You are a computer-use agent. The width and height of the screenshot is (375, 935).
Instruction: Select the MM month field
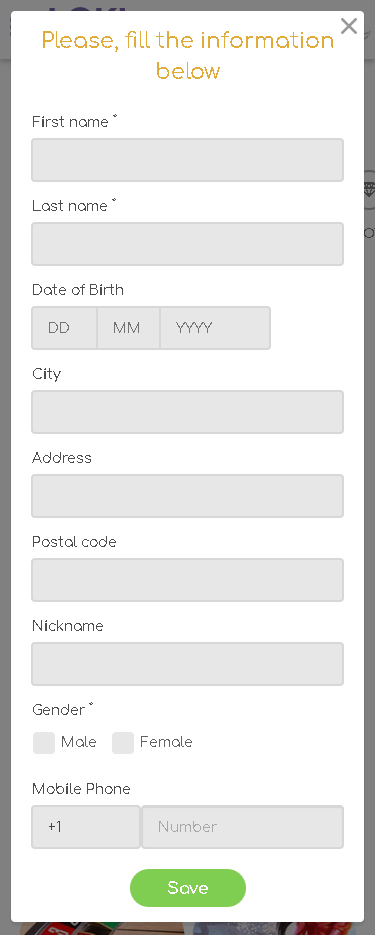(129, 328)
